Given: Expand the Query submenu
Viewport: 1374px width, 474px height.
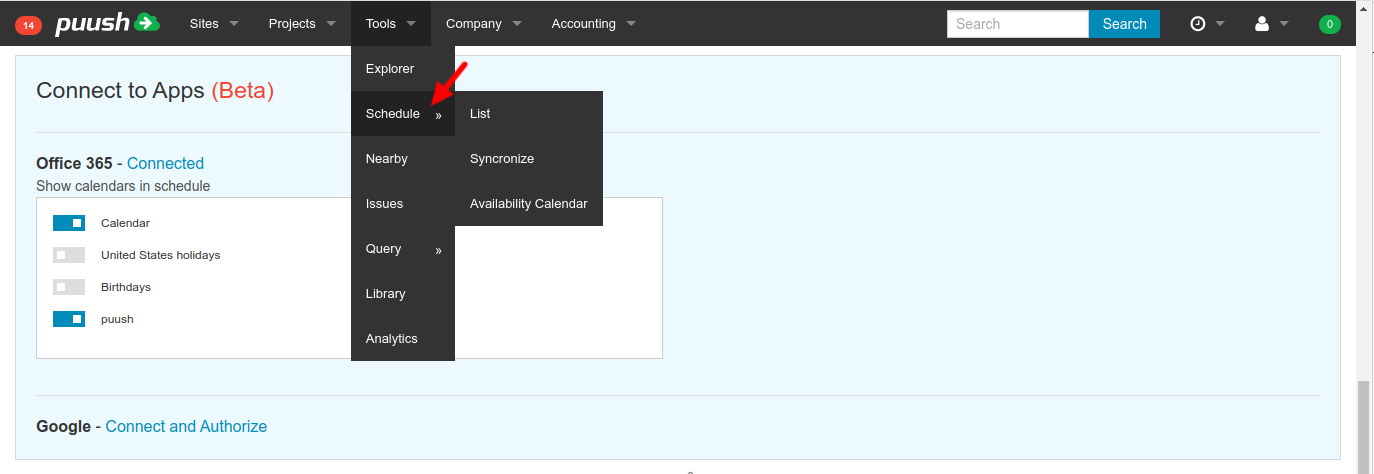Looking at the screenshot, I should (402, 249).
